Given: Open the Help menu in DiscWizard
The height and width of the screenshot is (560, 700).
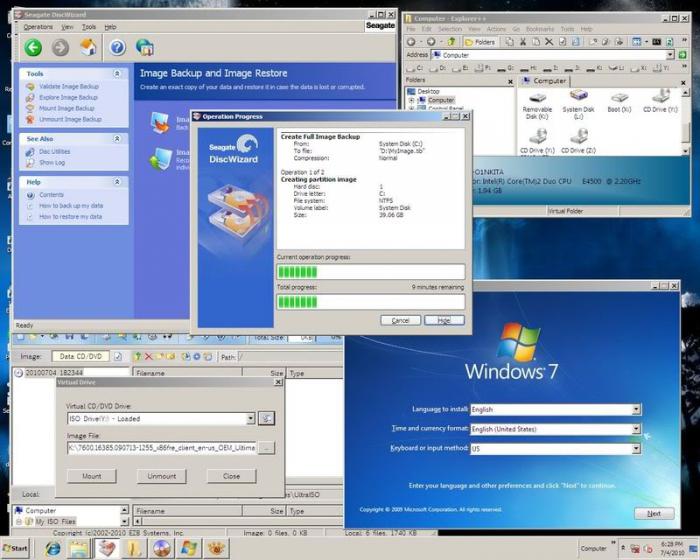Looking at the screenshot, I should point(110,27).
